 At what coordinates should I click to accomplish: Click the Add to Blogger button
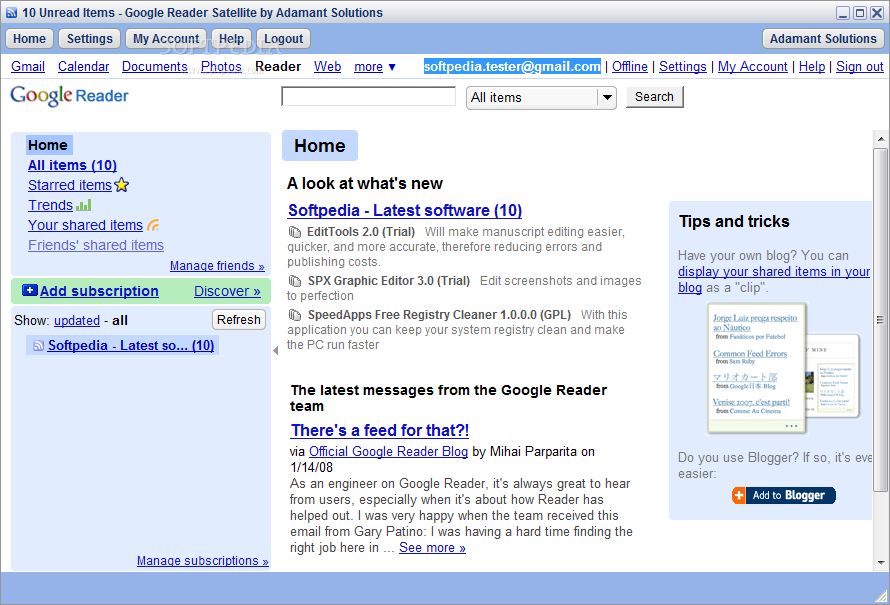(783, 495)
